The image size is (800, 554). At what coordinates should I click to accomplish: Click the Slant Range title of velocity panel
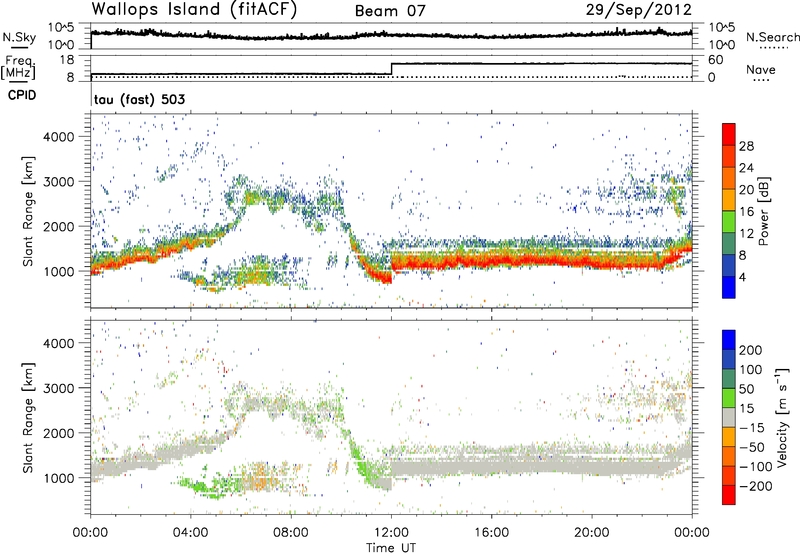click(x=28, y=417)
